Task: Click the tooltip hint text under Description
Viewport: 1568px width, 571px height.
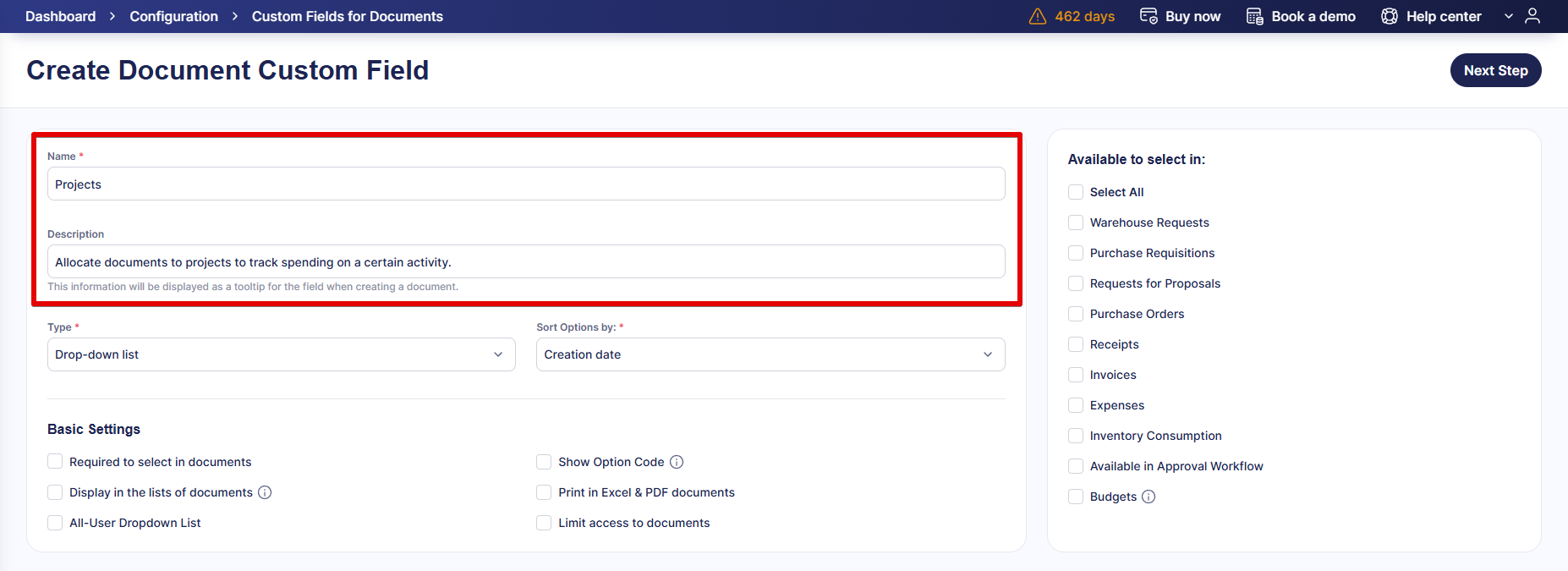Action: (253, 287)
